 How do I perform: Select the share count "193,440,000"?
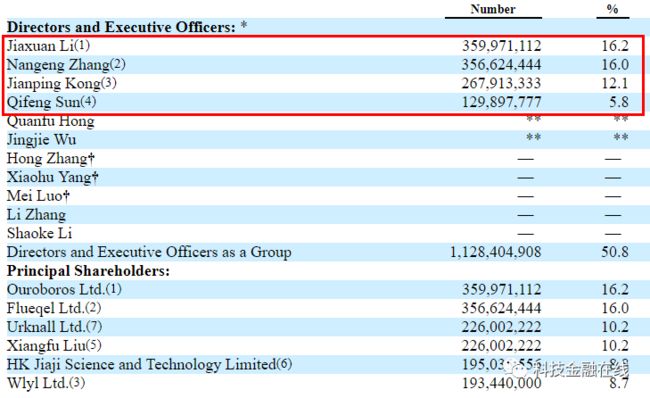tap(502, 383)
